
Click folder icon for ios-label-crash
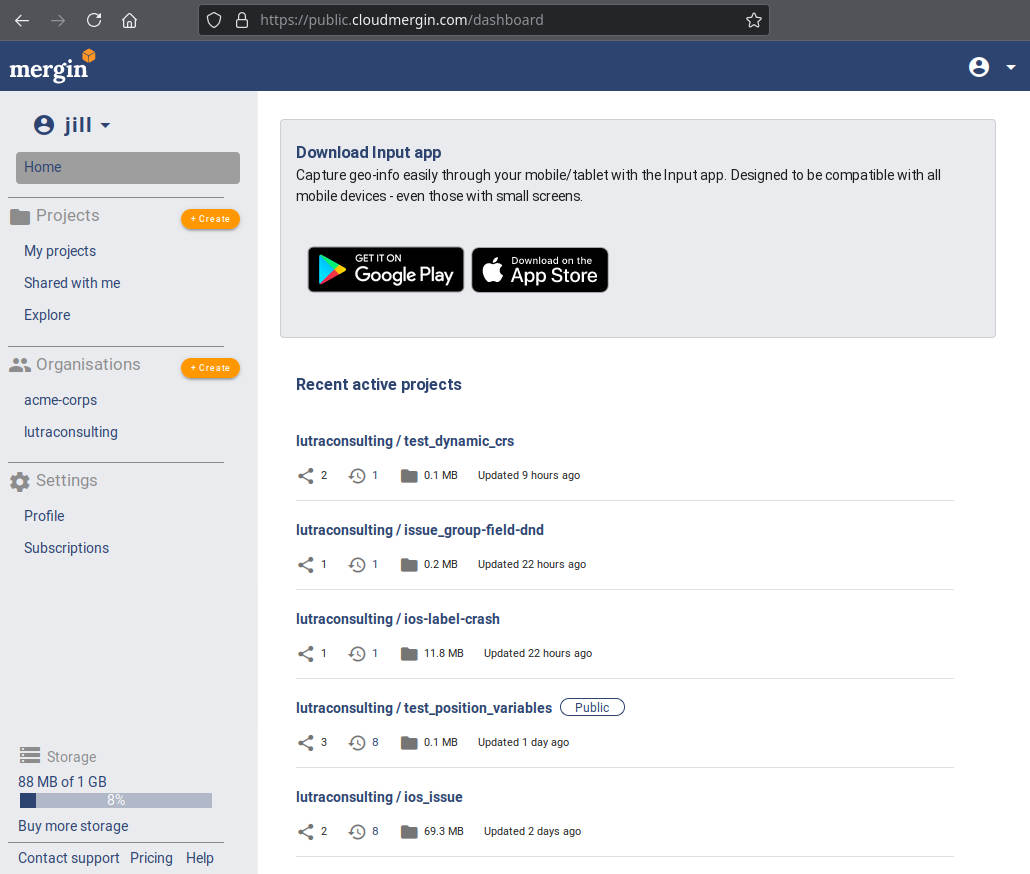pos(409,653)
